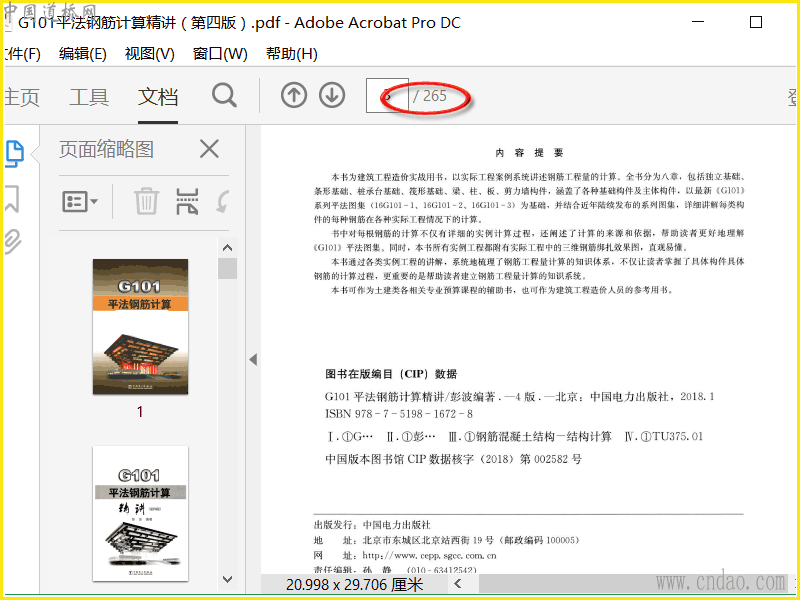Switch to the 工具 tab
800x600 pixels.
click(89, 96)
